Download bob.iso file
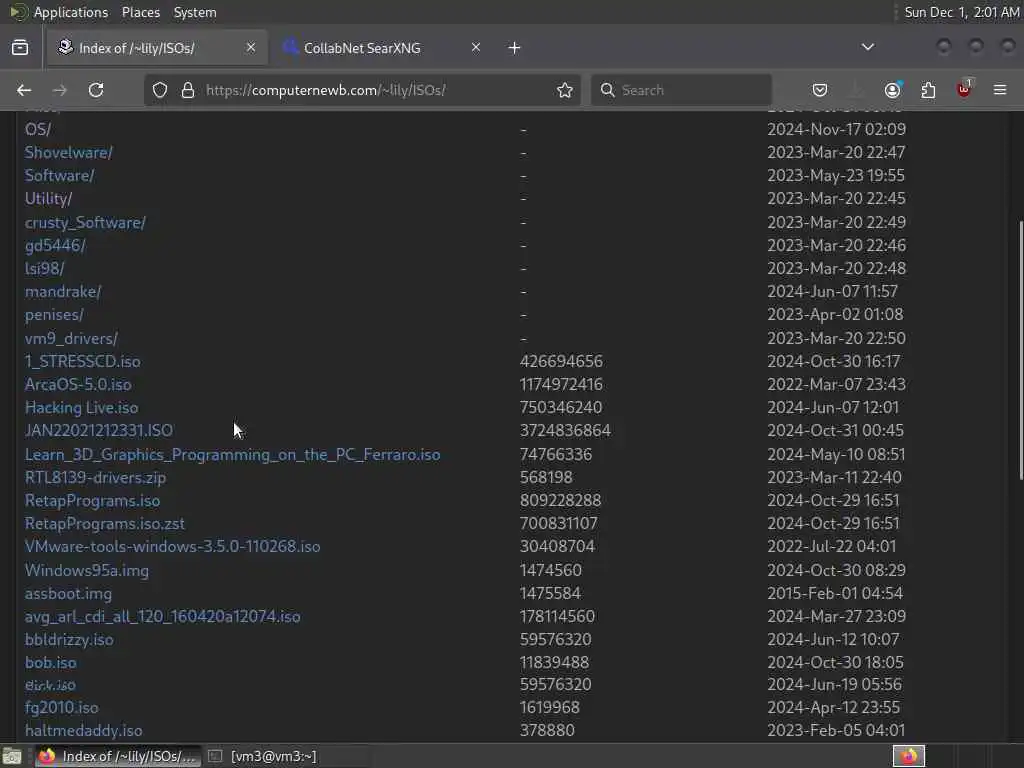 [x=50, y=662]
